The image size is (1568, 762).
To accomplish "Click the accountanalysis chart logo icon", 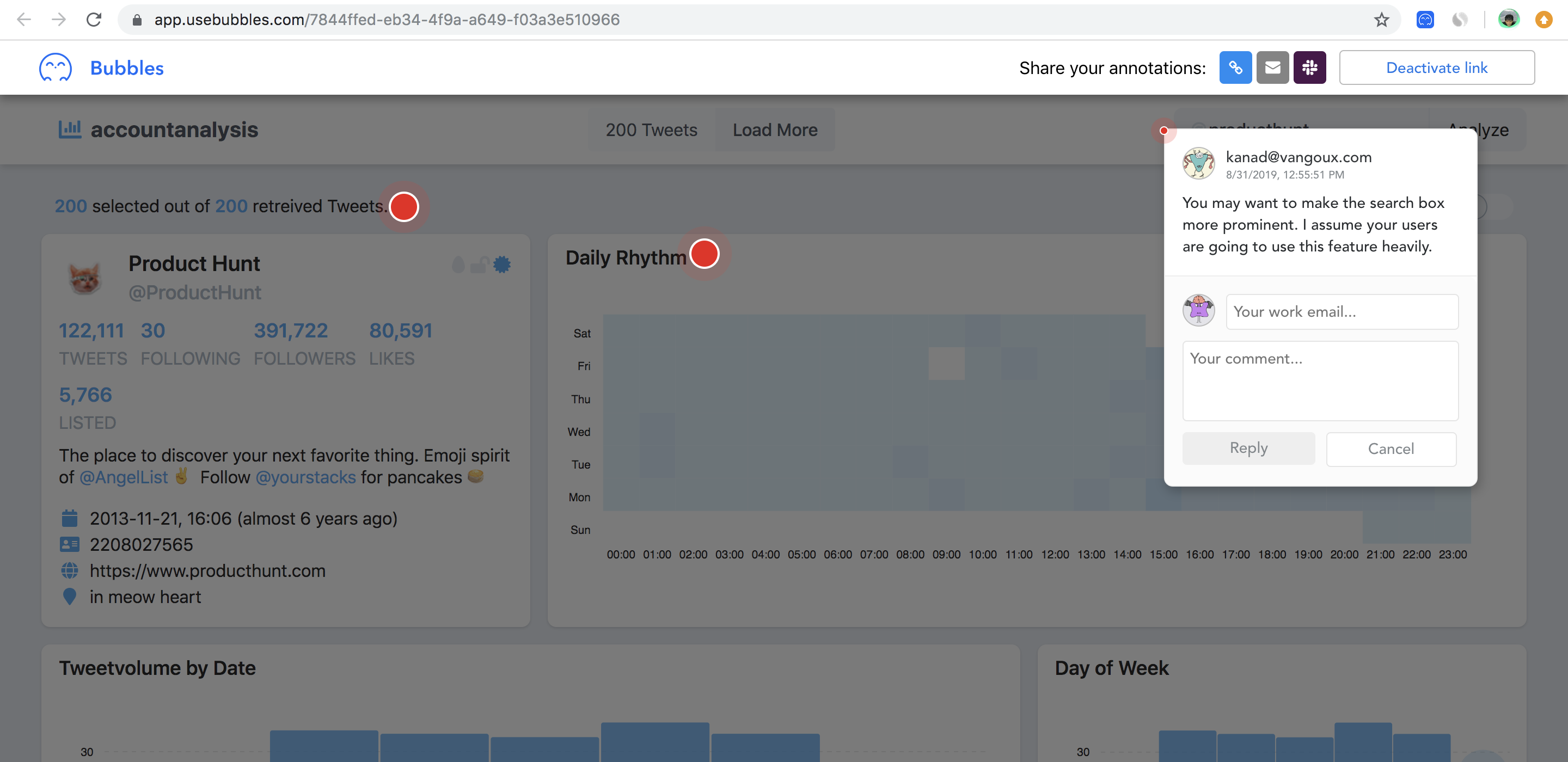I will (69, 129).
